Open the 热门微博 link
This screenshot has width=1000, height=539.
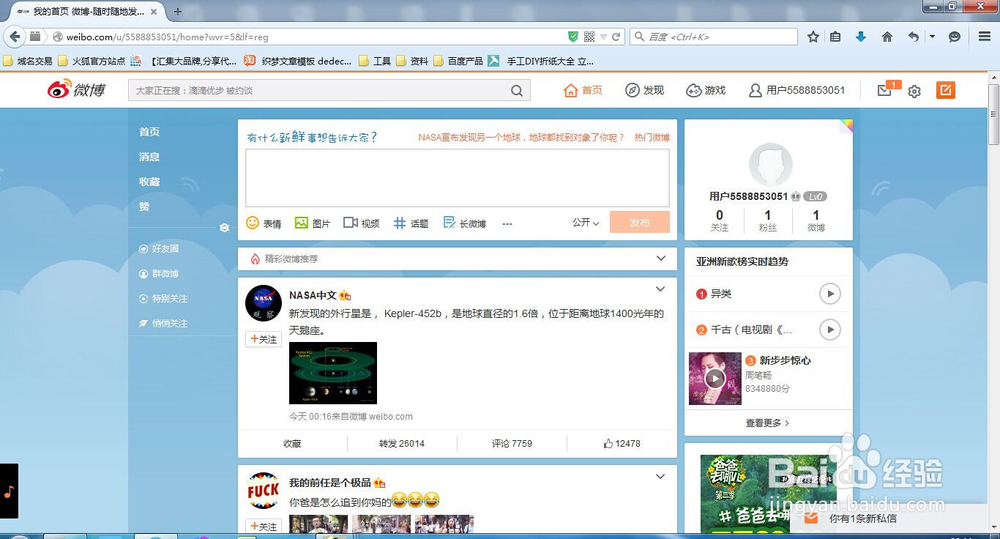point(652,137)
